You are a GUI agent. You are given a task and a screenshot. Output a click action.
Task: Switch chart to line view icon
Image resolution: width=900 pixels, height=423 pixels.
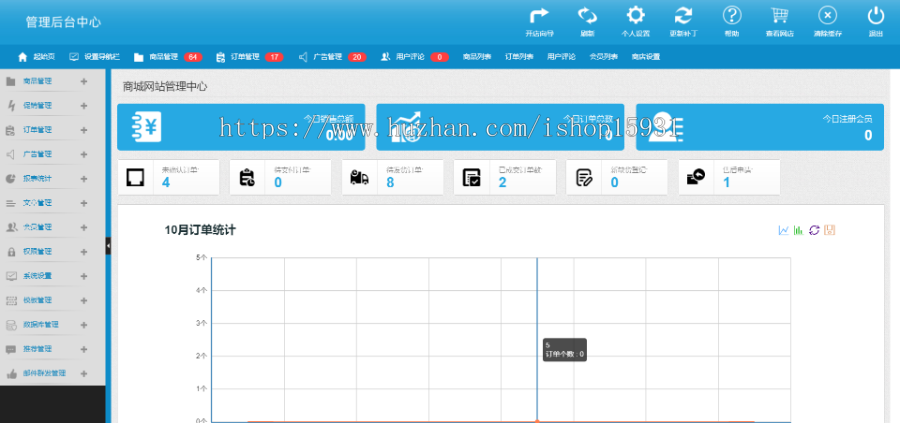tap(783, 230)
